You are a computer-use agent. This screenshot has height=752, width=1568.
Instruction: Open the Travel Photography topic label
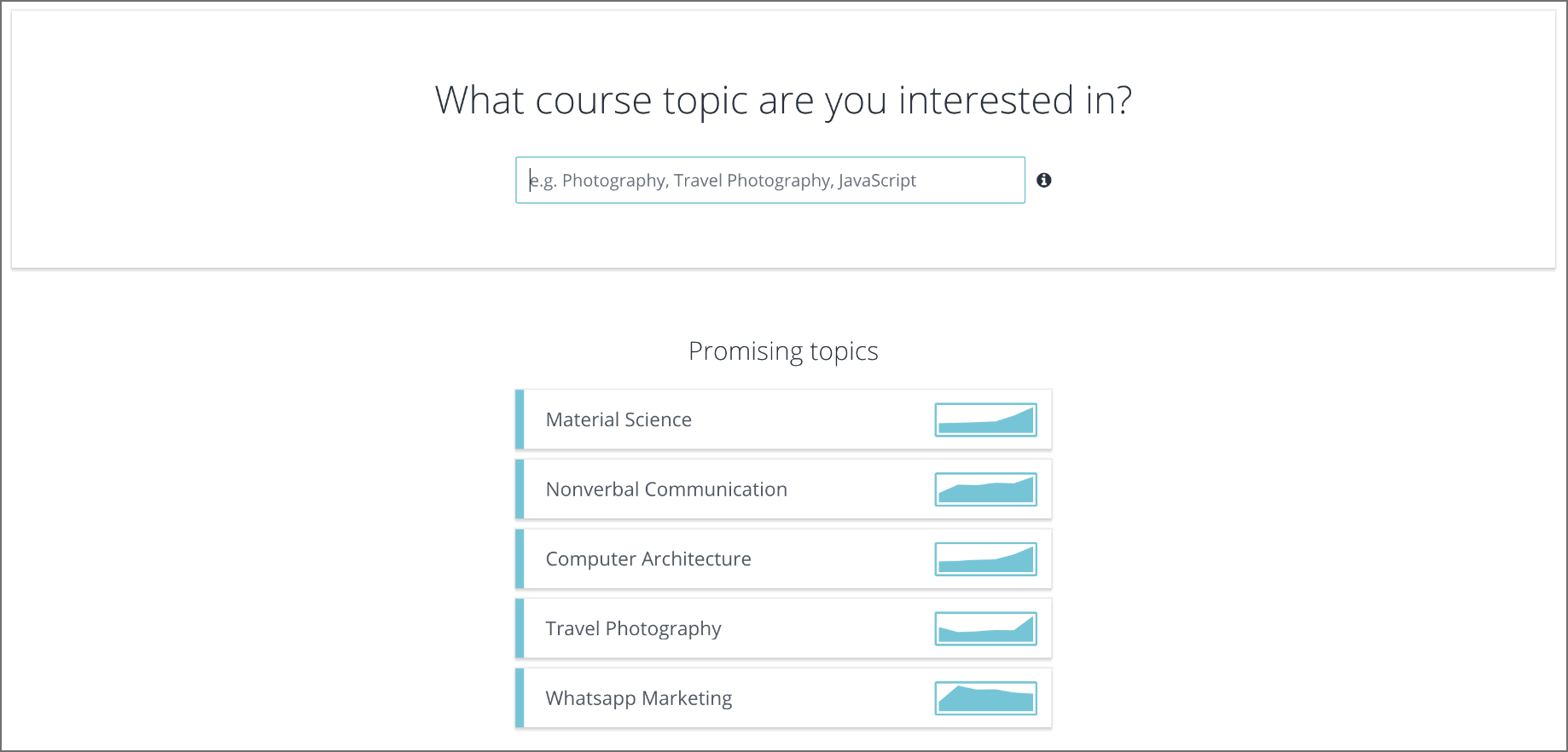[x=633, y=629]
